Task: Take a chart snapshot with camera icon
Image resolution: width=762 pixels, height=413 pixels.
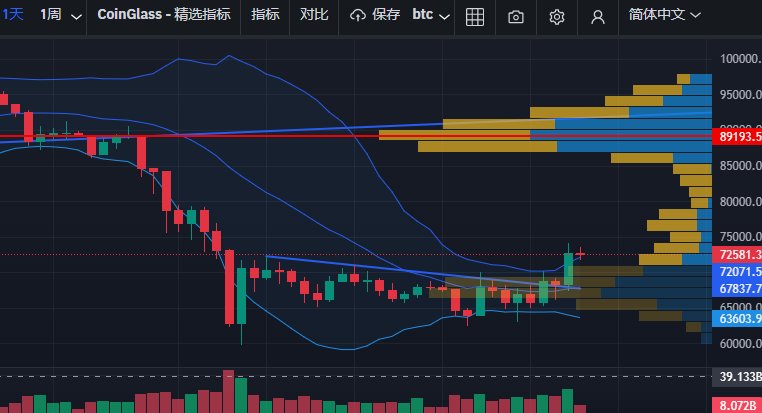Action: [x=516, y=17]
